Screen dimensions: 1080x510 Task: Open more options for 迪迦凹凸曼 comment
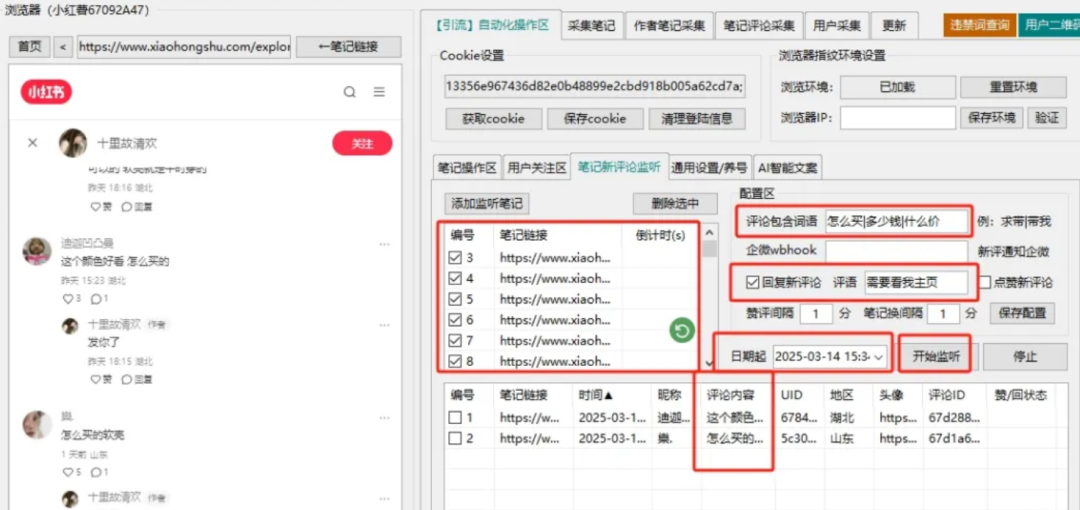click(384, 245)
